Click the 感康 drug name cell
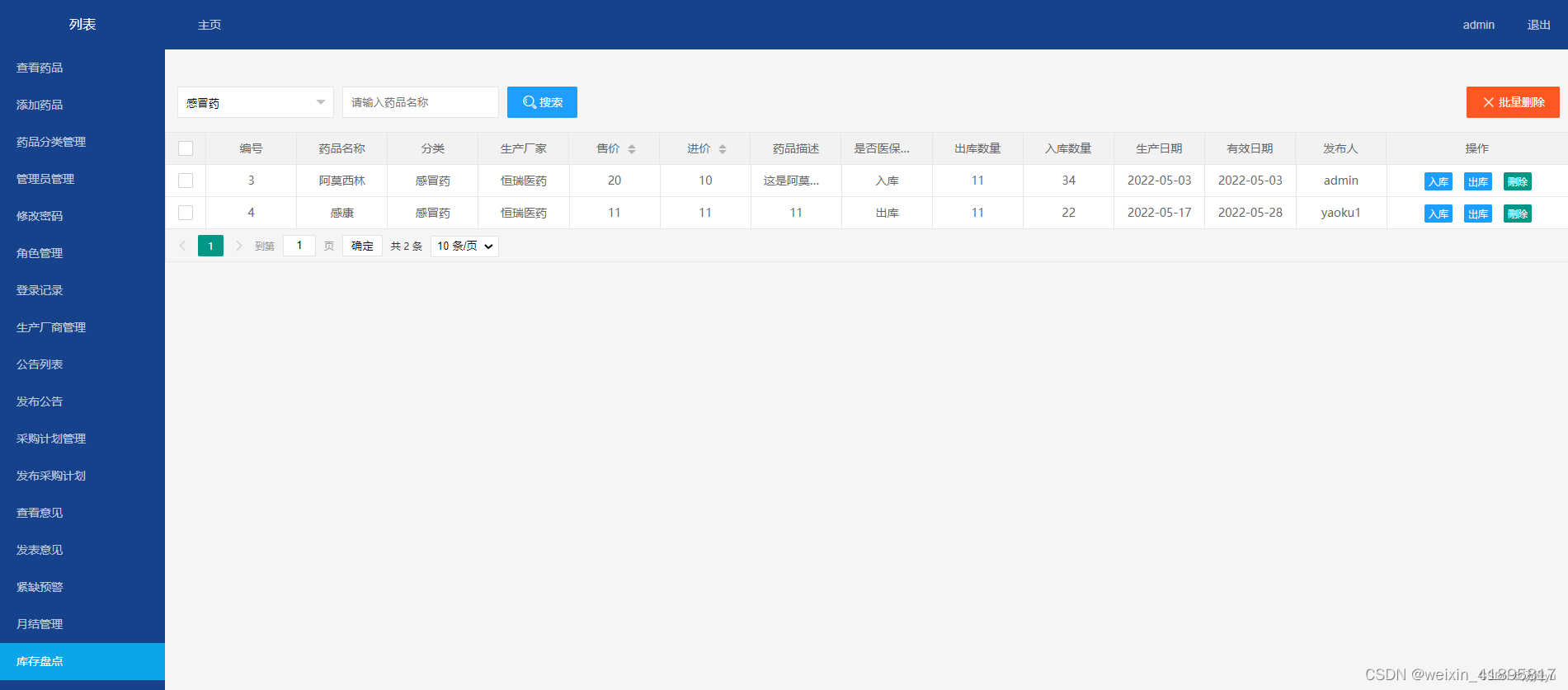This screenshot has width=1568, height=690. point(342,213)
